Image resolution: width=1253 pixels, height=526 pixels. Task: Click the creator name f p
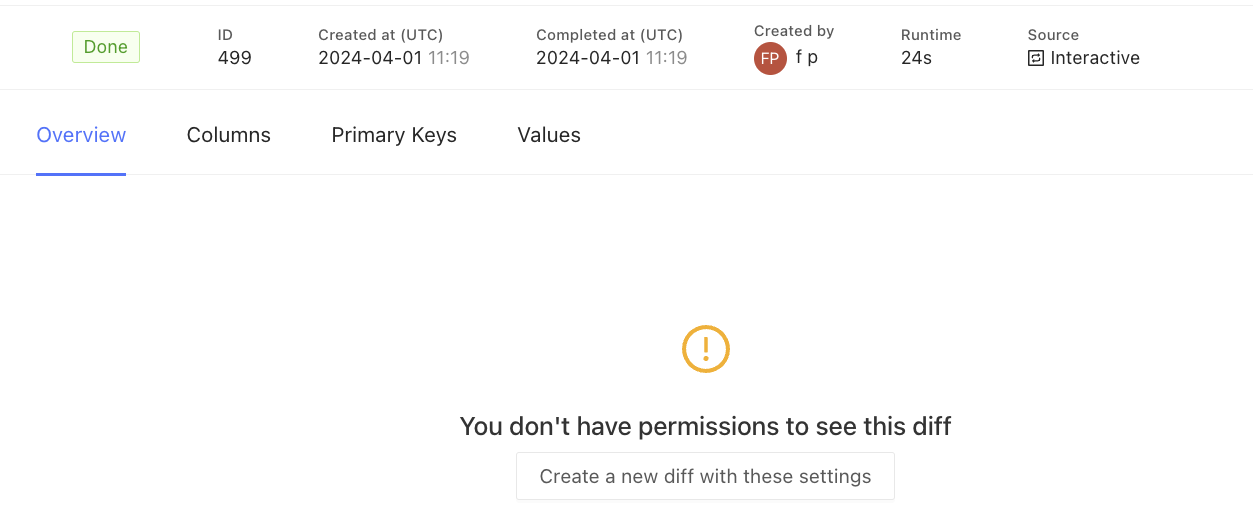[x=807, y=58]
